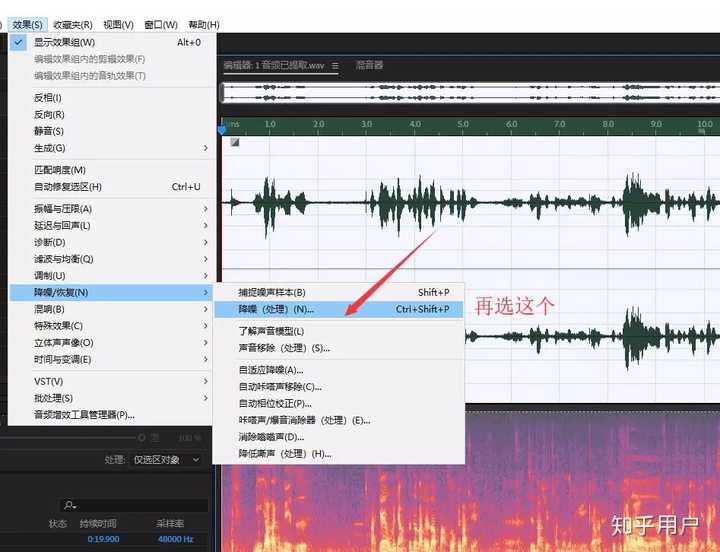Select 自动咔嗒声移除(C)...
Image resolution: width=720 pixels, height=552 pixels.
pos(339,387)
